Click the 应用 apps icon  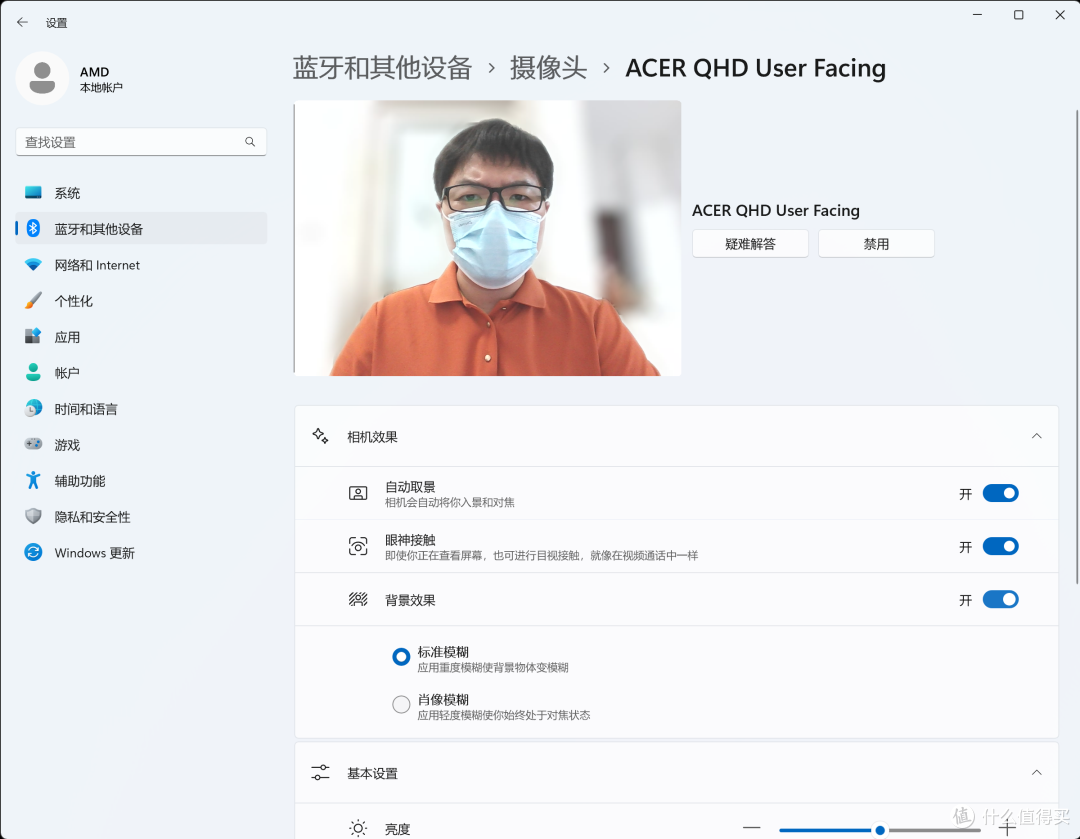33,336
